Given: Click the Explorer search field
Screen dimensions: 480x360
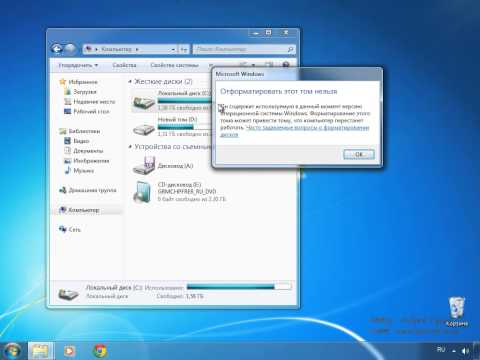Looking at the screenshot, I should (x=244, y=49).
